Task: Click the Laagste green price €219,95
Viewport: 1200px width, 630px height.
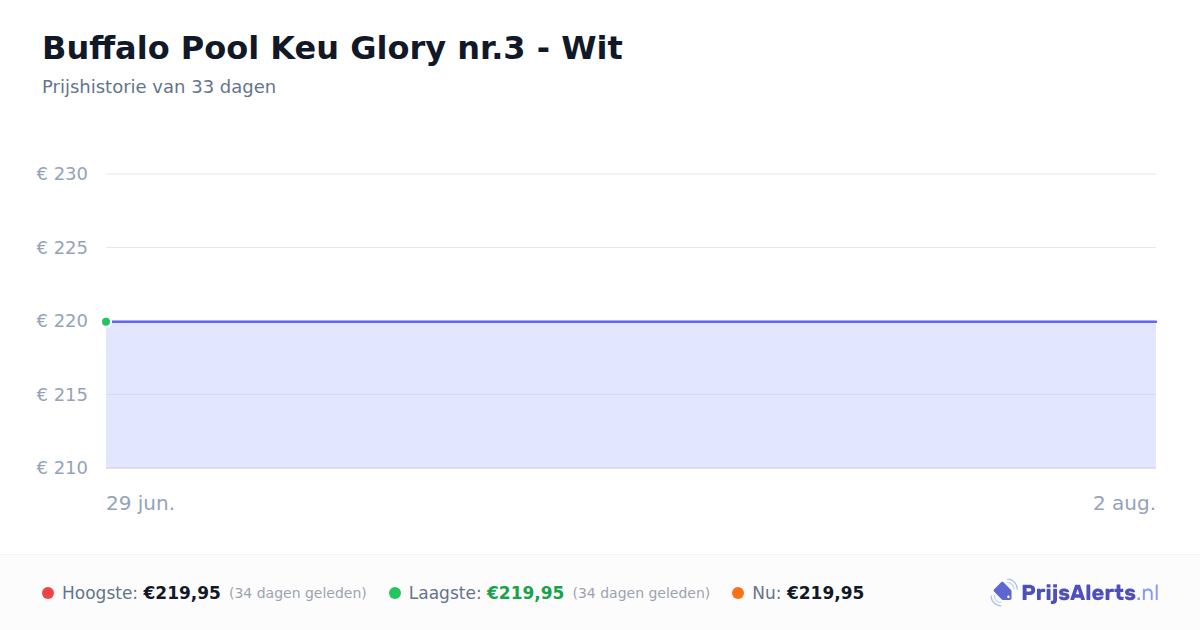Action: 525,593
